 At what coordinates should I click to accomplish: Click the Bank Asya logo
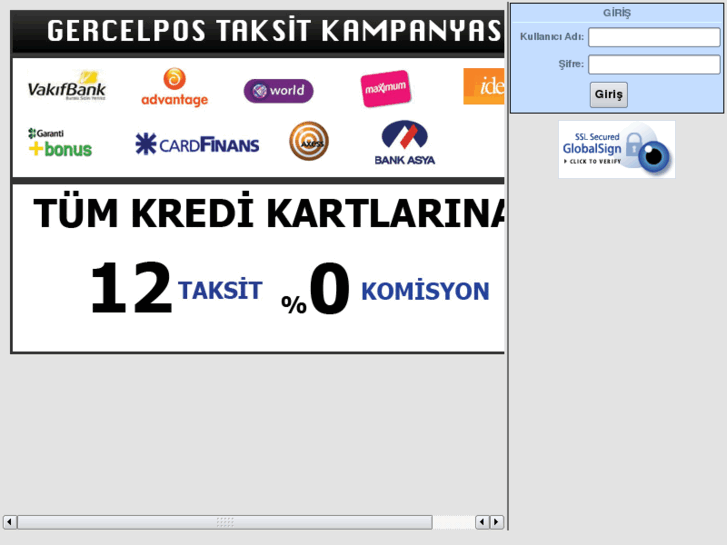(x=405, y=142)
